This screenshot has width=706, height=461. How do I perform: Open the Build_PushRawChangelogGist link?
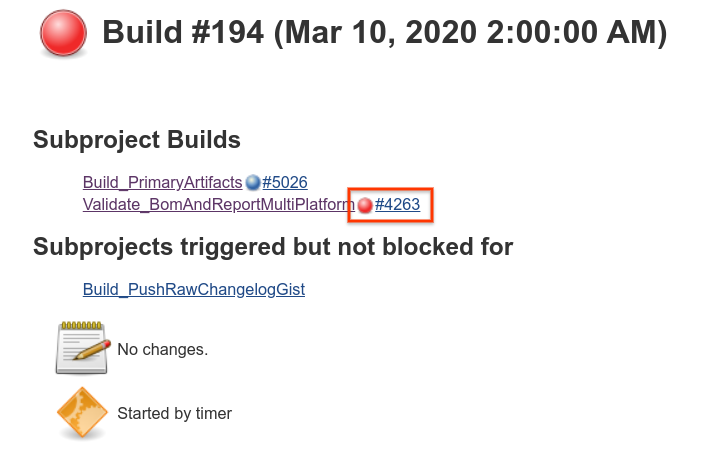194,289
